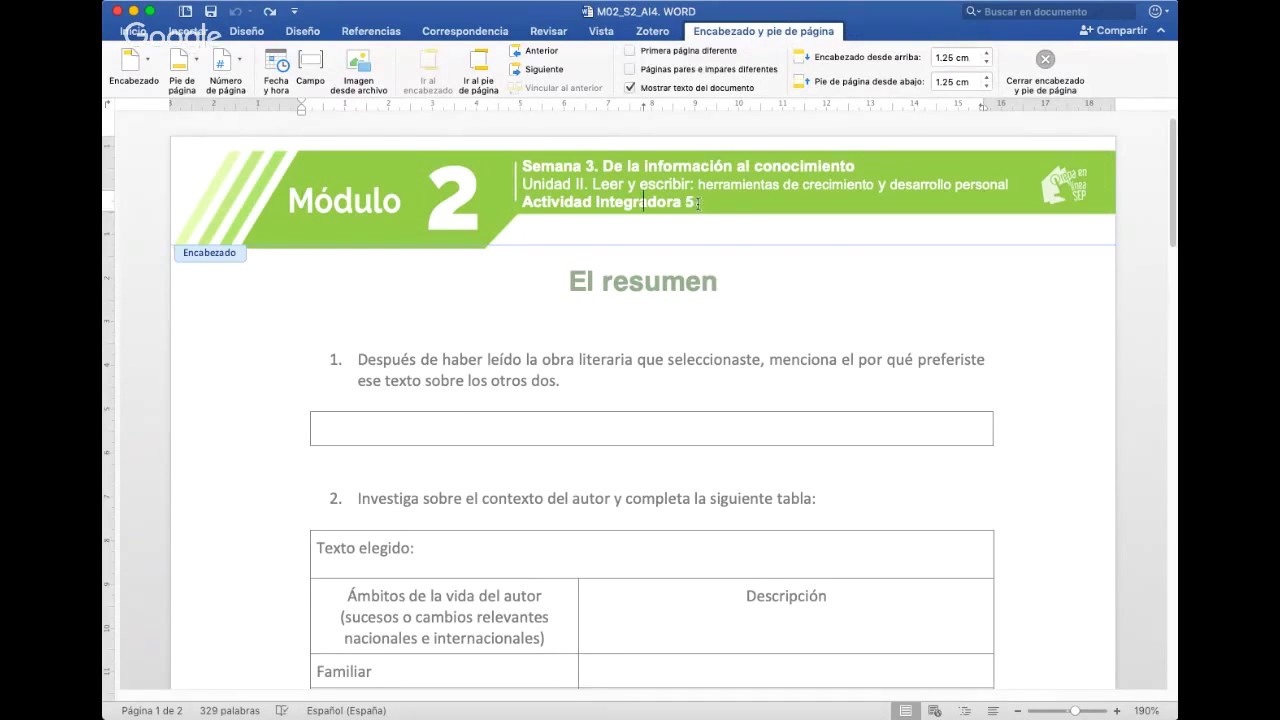The width and height of the screenshot is (1280, 720).
Task: Click the Encabezado desde arriba value field
Action: [955, 57]
